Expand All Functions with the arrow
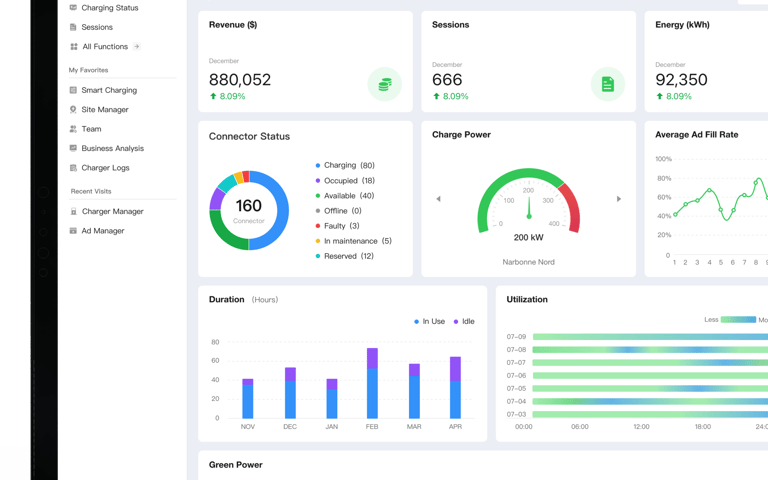Screen dimensions: 768x480 (x=137, y=46)
